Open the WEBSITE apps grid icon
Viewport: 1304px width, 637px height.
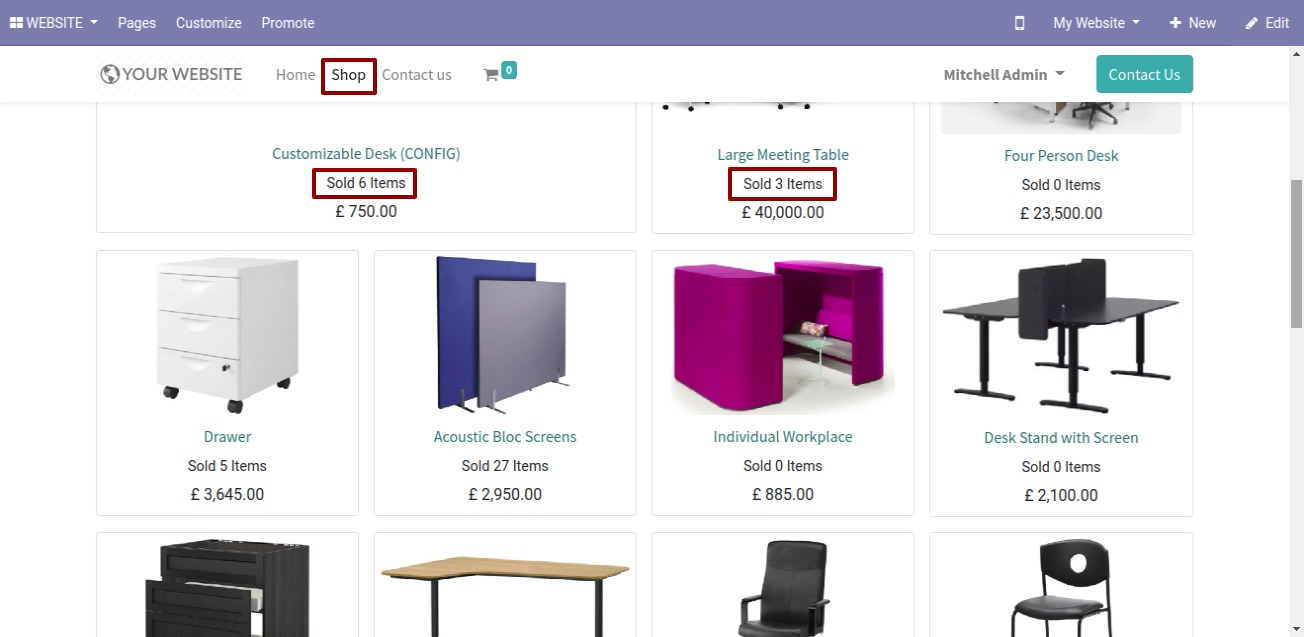click(16, 22)
